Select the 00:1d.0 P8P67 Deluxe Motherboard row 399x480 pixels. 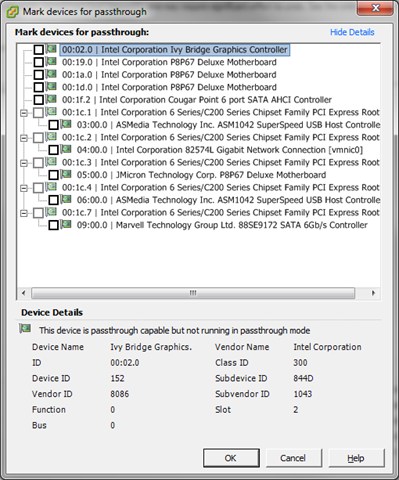click(169, 87)
